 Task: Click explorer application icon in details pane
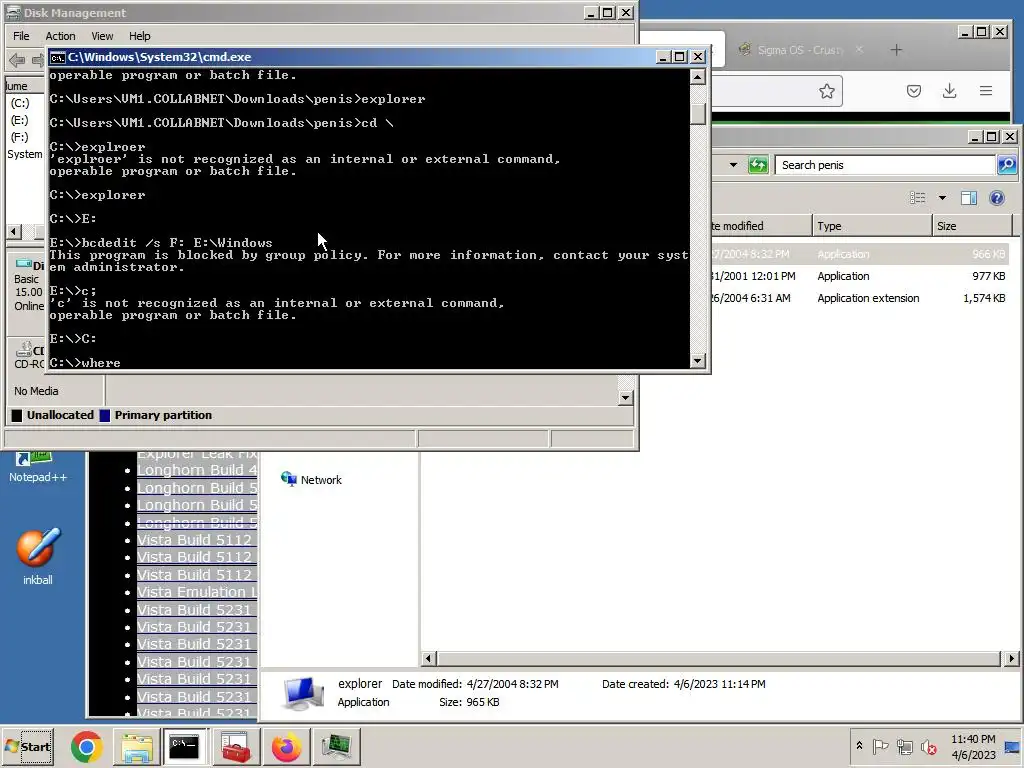(302, 694)
